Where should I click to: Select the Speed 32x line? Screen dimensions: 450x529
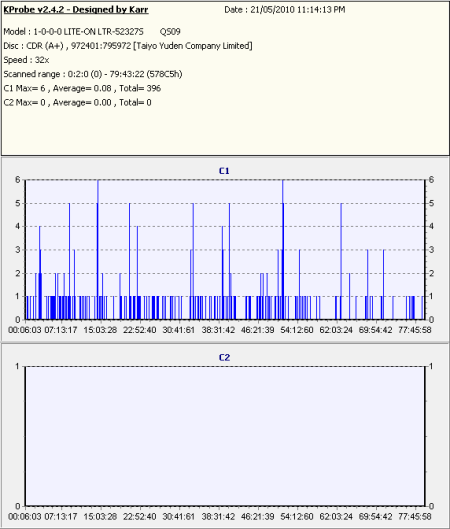tap(26, 60)
